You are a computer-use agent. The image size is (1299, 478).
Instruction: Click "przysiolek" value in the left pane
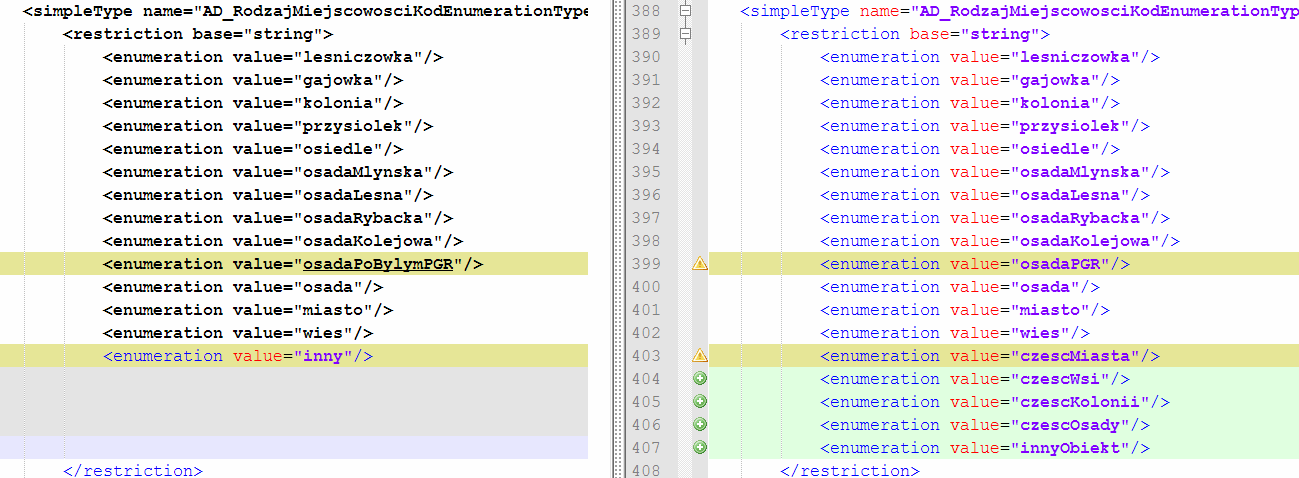(352, 126)
